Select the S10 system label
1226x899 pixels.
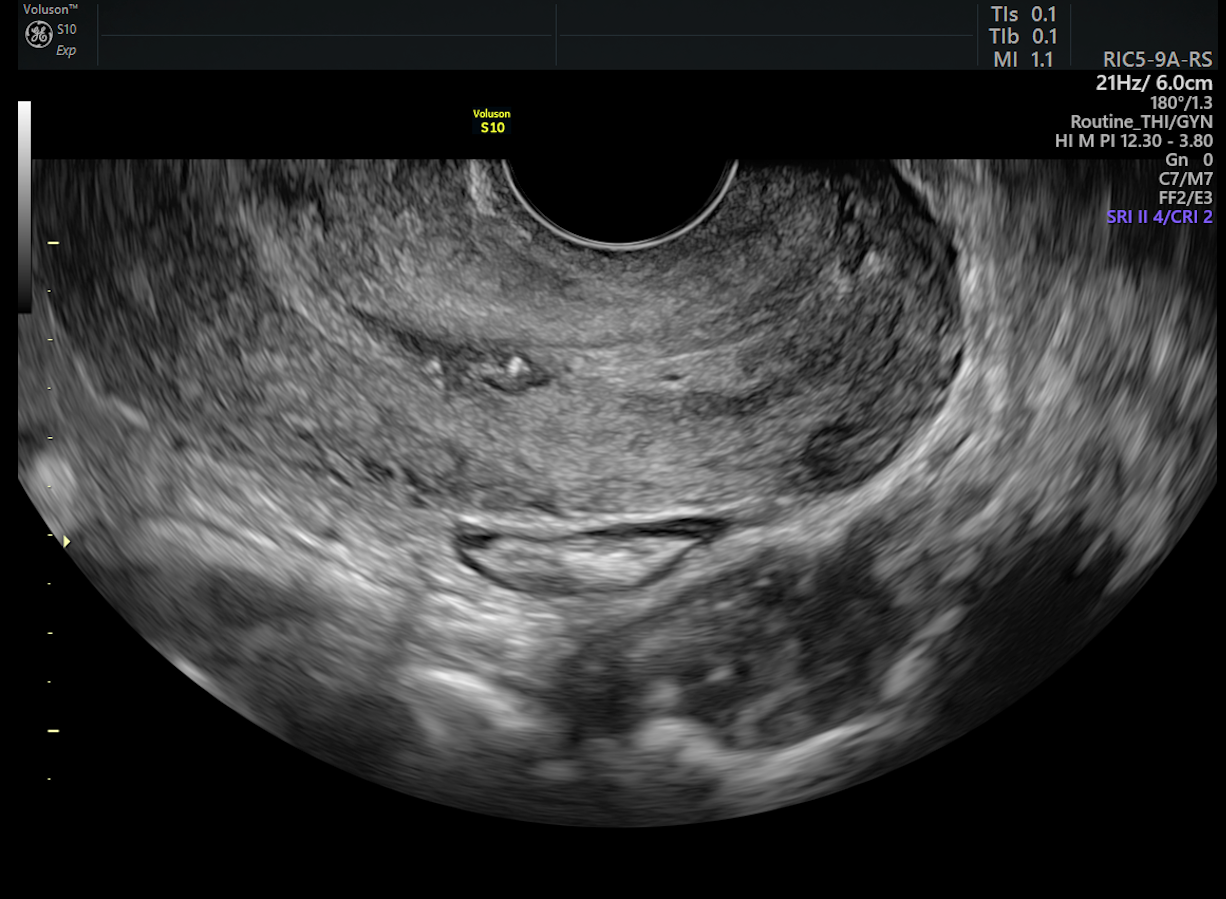[69, 31]
